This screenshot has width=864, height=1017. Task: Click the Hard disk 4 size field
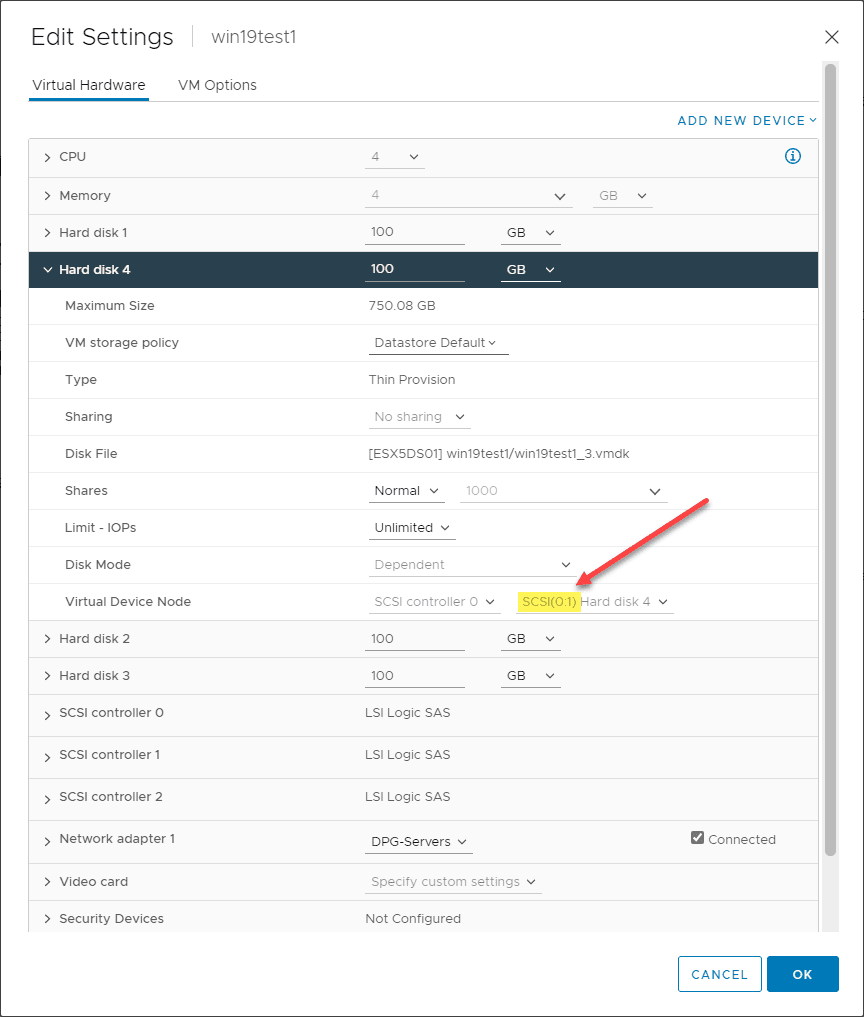(414, 269)
